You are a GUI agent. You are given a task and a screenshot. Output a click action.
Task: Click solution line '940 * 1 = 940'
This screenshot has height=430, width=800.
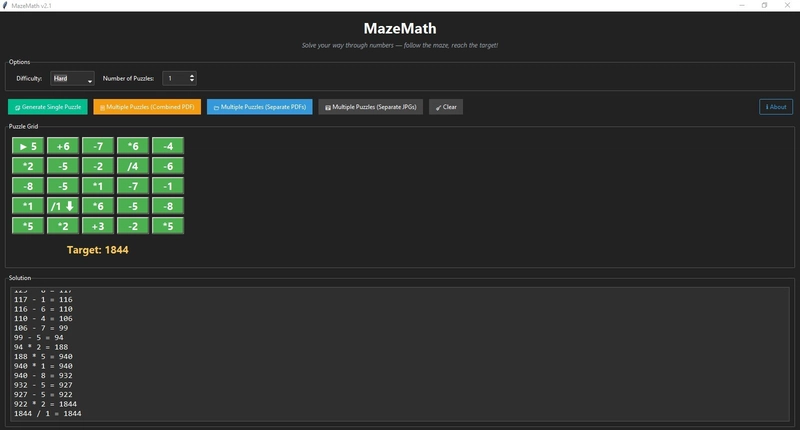coord(43,366)
